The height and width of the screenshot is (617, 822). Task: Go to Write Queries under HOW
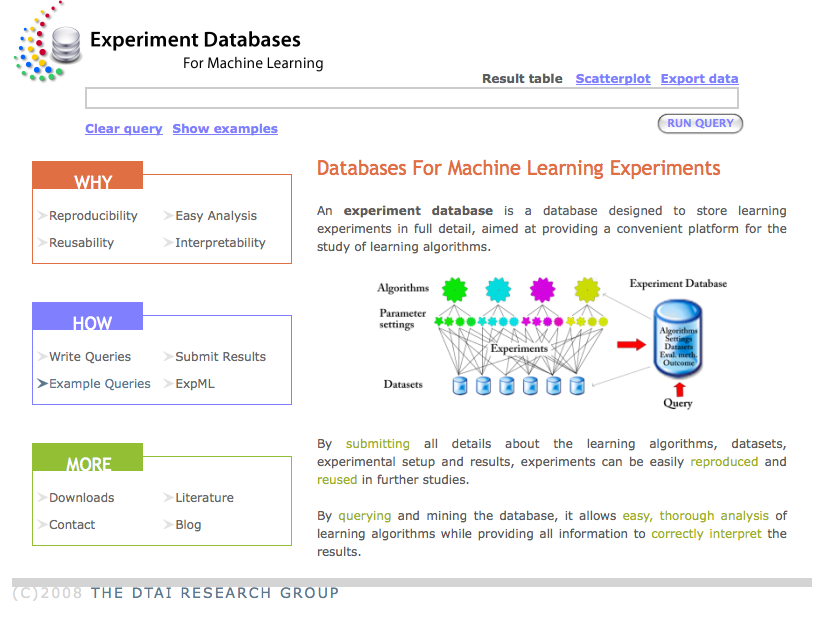click(x=90, y=357)
